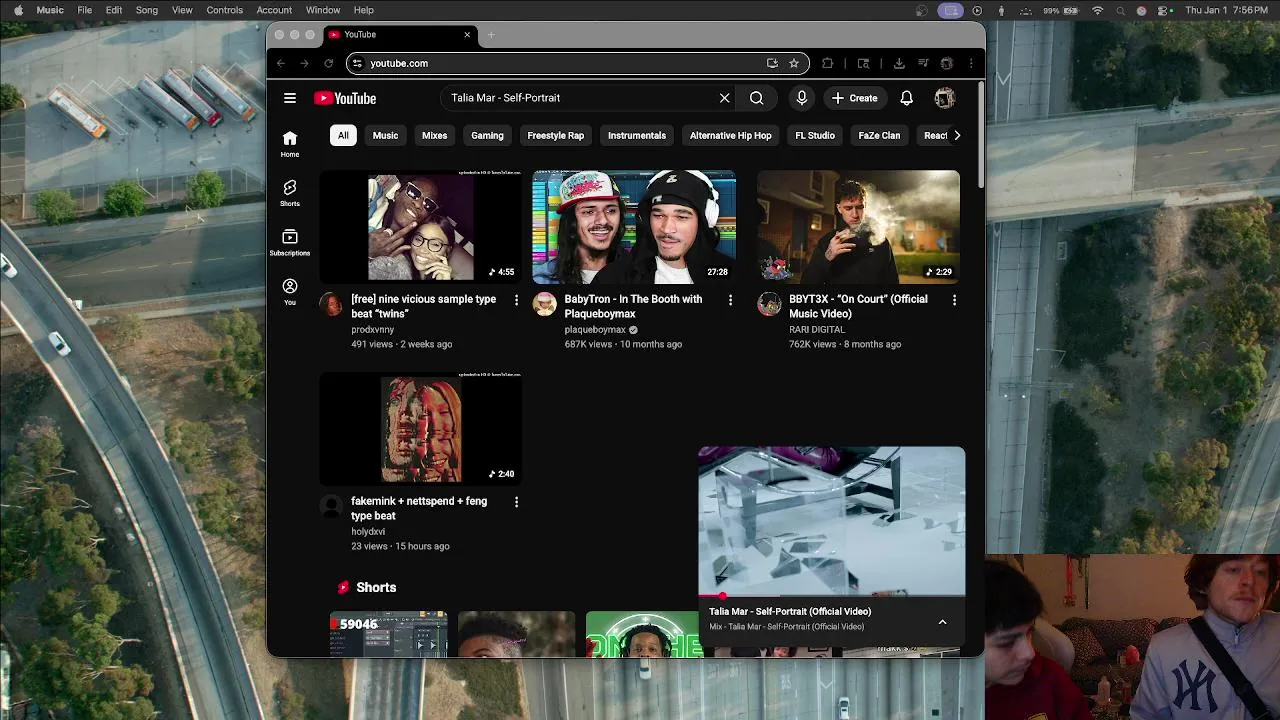Bookmark this page with the star
1280x720 pixels.
click(794, 63)
